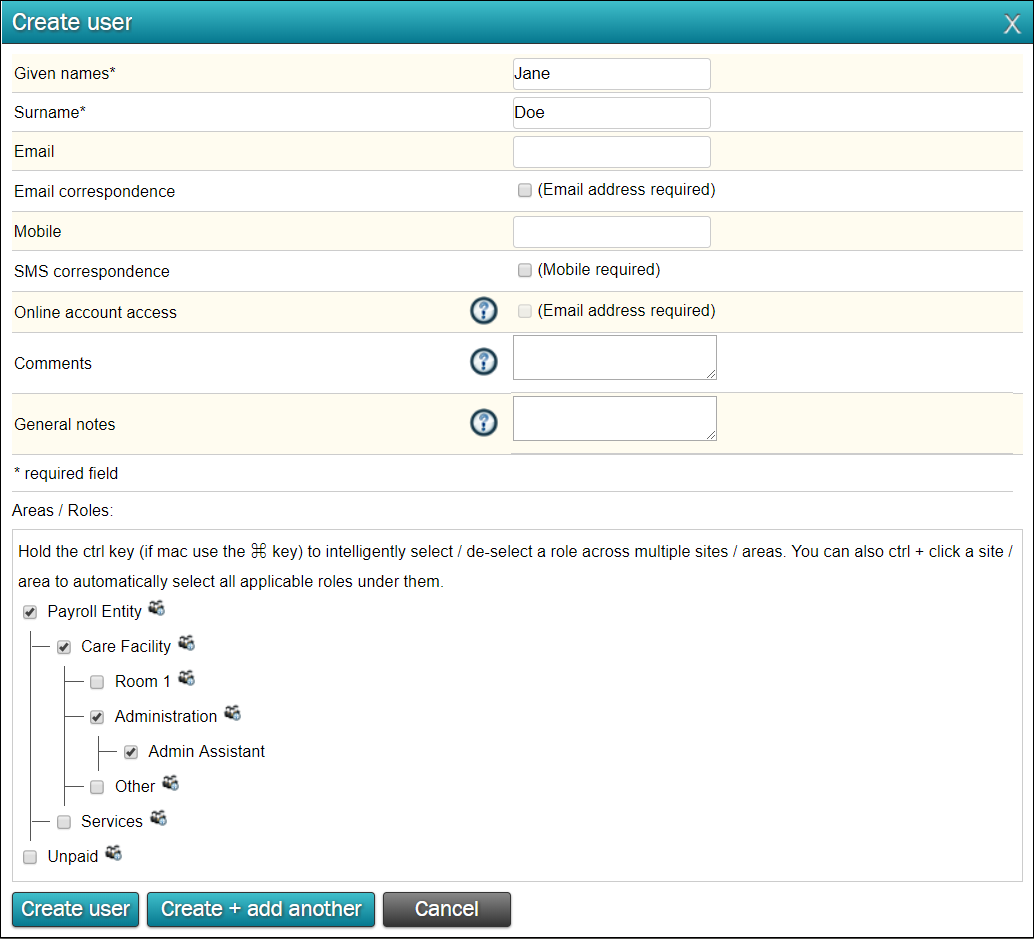1034x939 pixels.
Task: Select the Other tree label
Action: click(135, 787)
